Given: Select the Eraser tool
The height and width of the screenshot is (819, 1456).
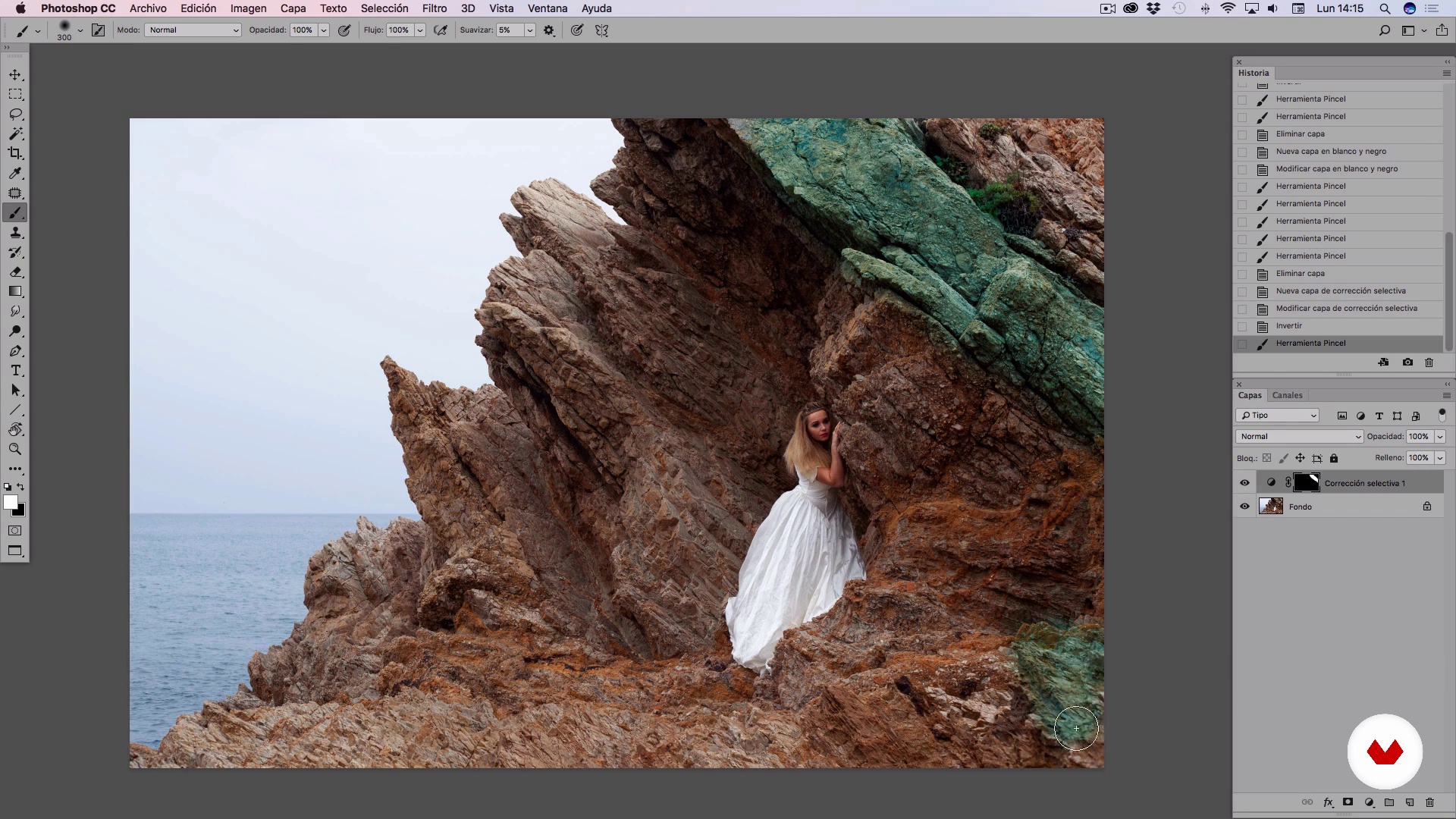Looking at the screenshot, I should 15,272.
